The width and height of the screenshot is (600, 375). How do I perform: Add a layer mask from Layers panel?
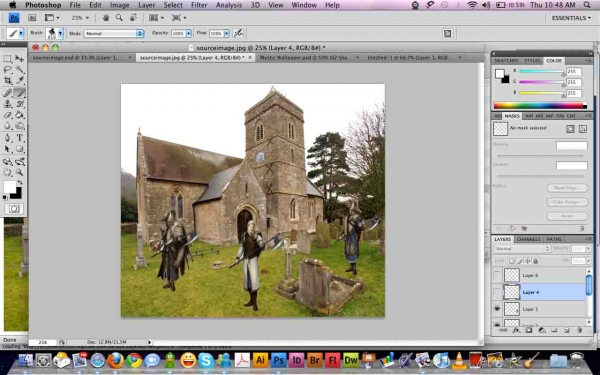[x=528, y=330]
